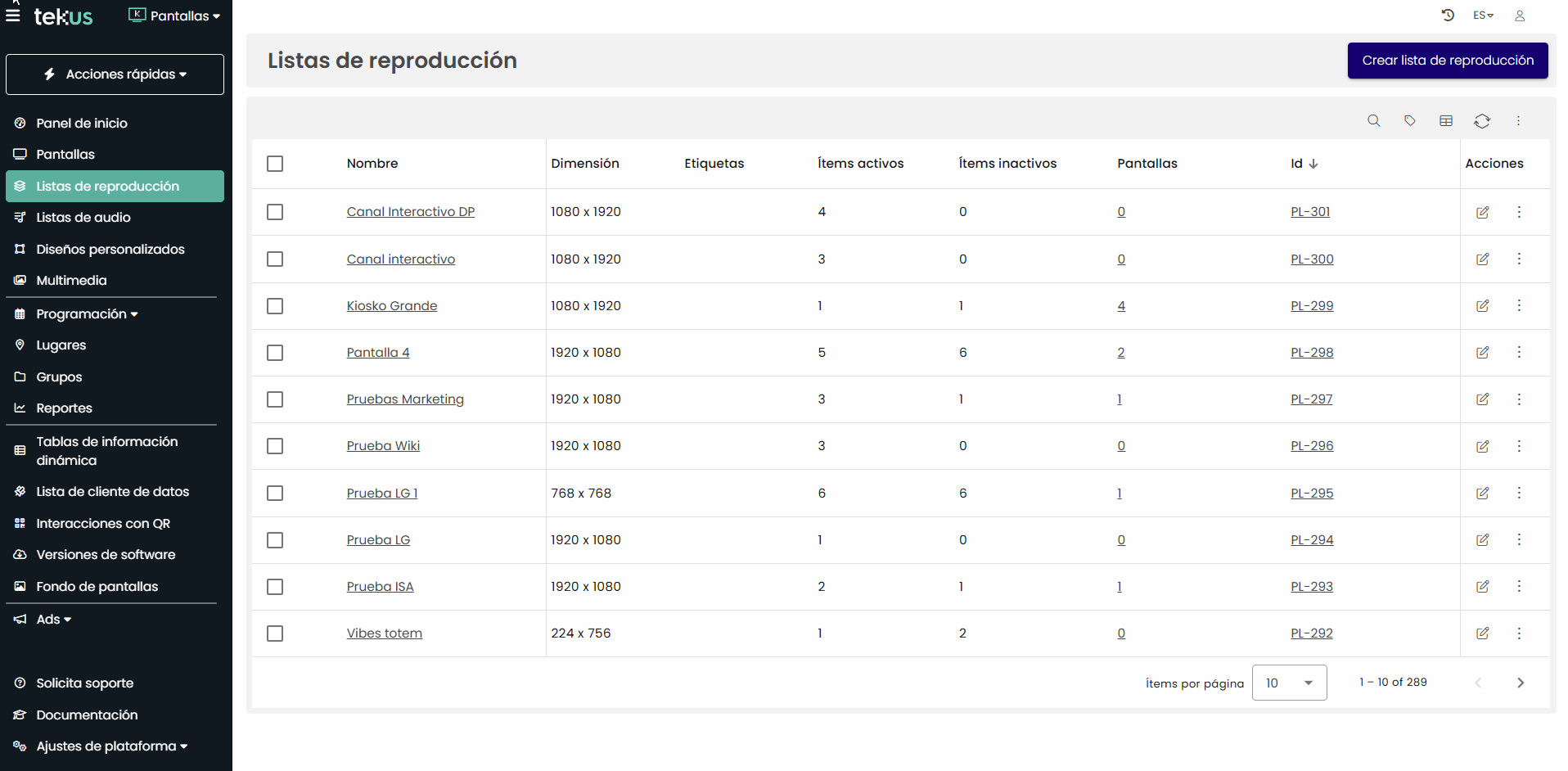Open the items per page dropdown
Screen dimensions: 1568x771
(x=1289, y=682)
